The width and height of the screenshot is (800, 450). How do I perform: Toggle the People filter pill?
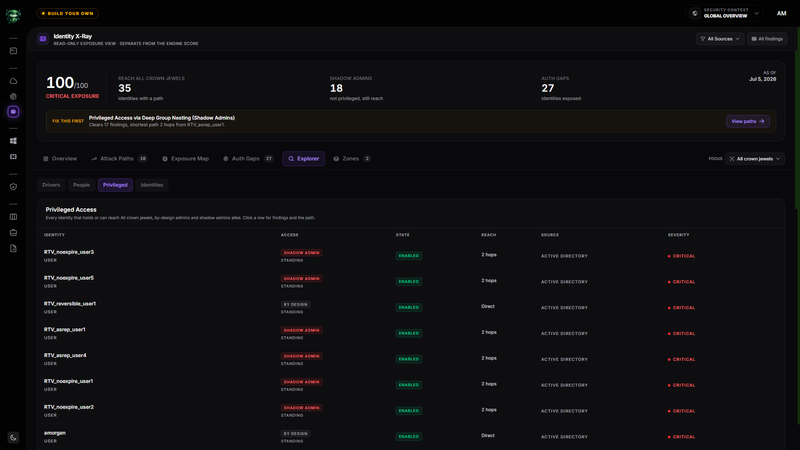point(81,185)
